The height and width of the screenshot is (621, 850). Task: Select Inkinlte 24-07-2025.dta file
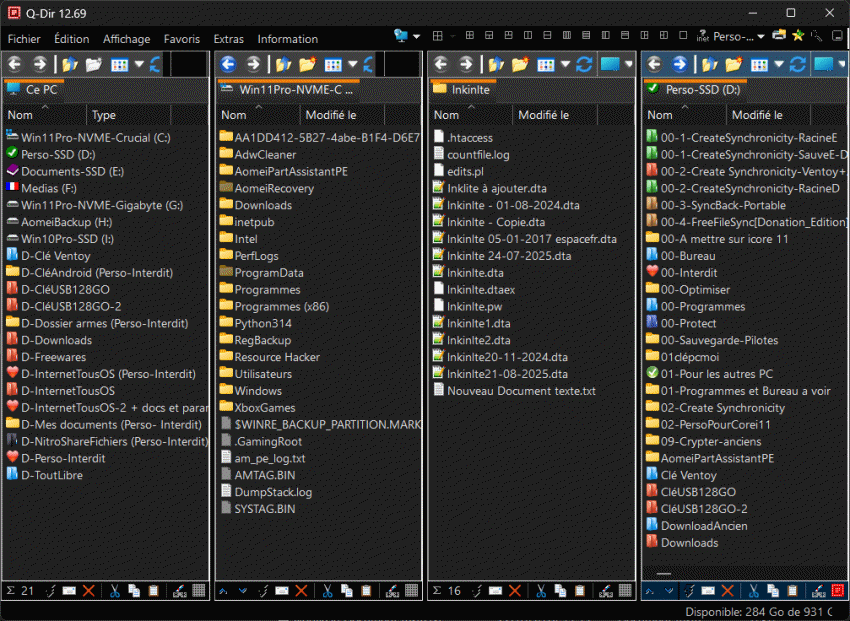[x=502, y=256]
